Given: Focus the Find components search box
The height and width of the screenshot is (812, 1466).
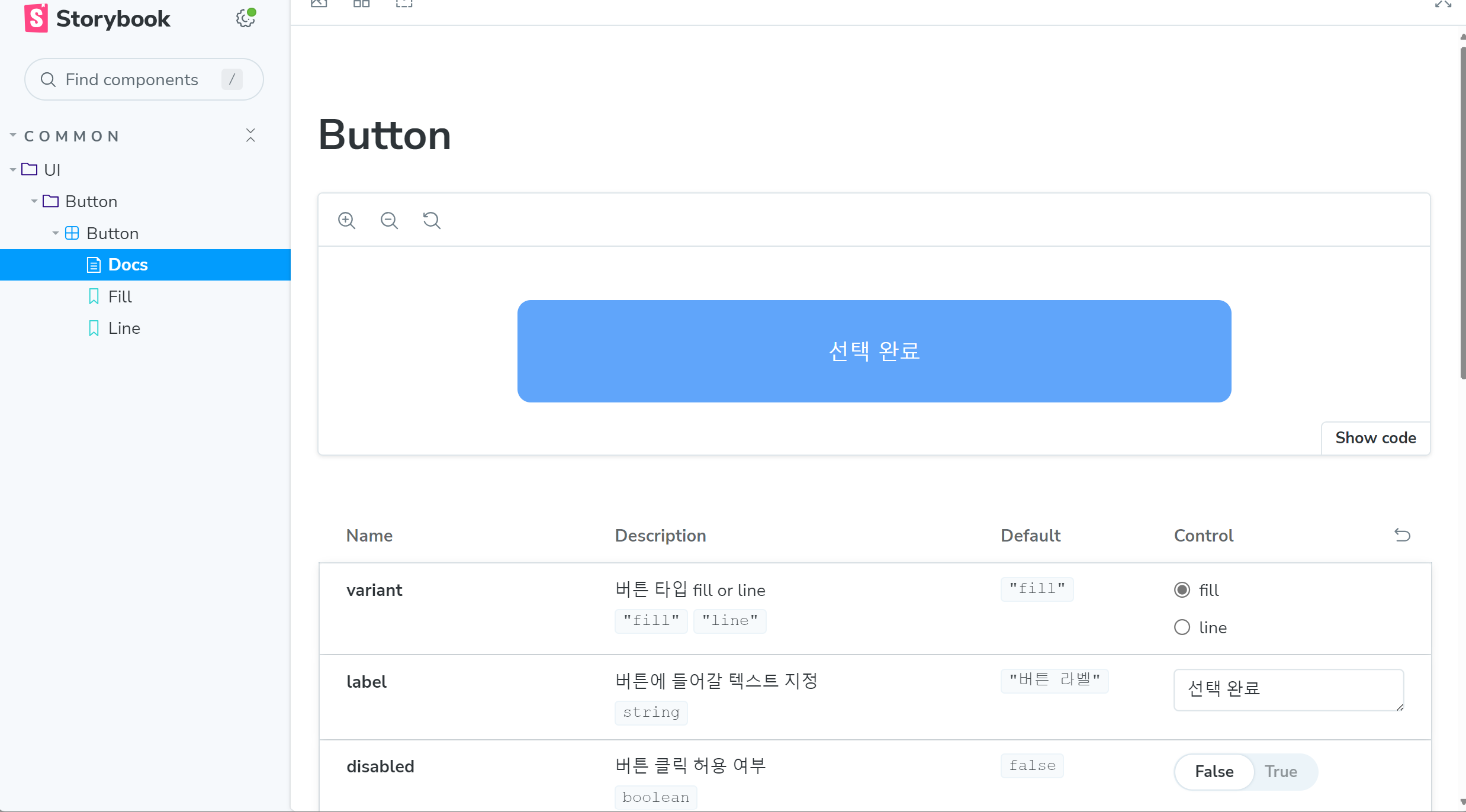Looking at the screenshot, I should [132, 80].
